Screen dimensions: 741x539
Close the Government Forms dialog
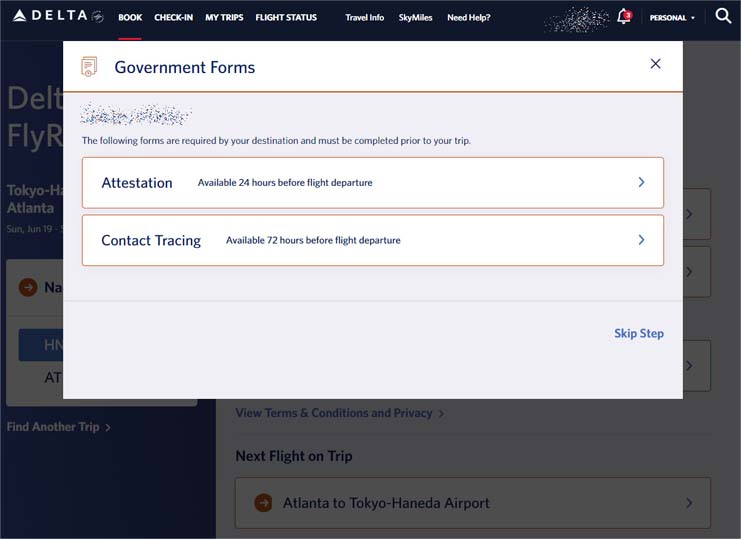[x=655, y=64]
